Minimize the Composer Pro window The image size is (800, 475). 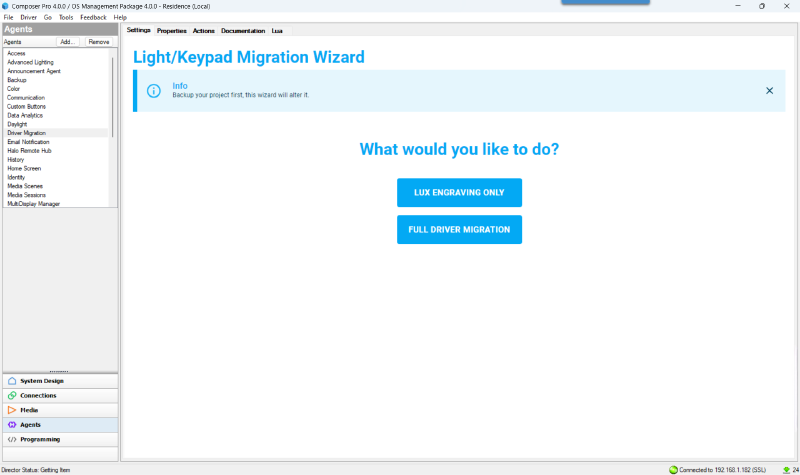pos(738,6)
